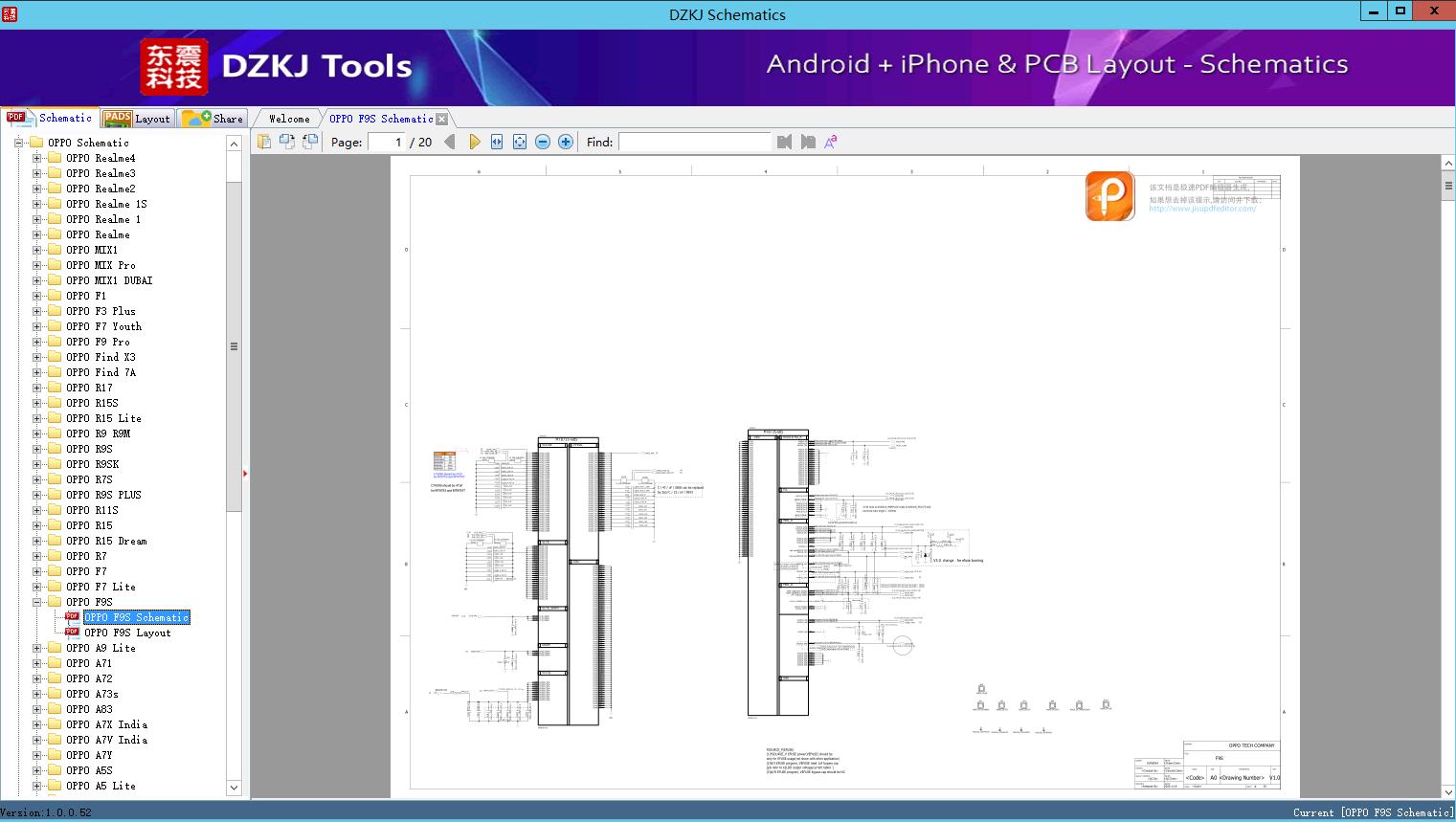Fit page to width icon
This screenshot has width=1456, height=822.
pyautogui.click(x=497, y=142)
